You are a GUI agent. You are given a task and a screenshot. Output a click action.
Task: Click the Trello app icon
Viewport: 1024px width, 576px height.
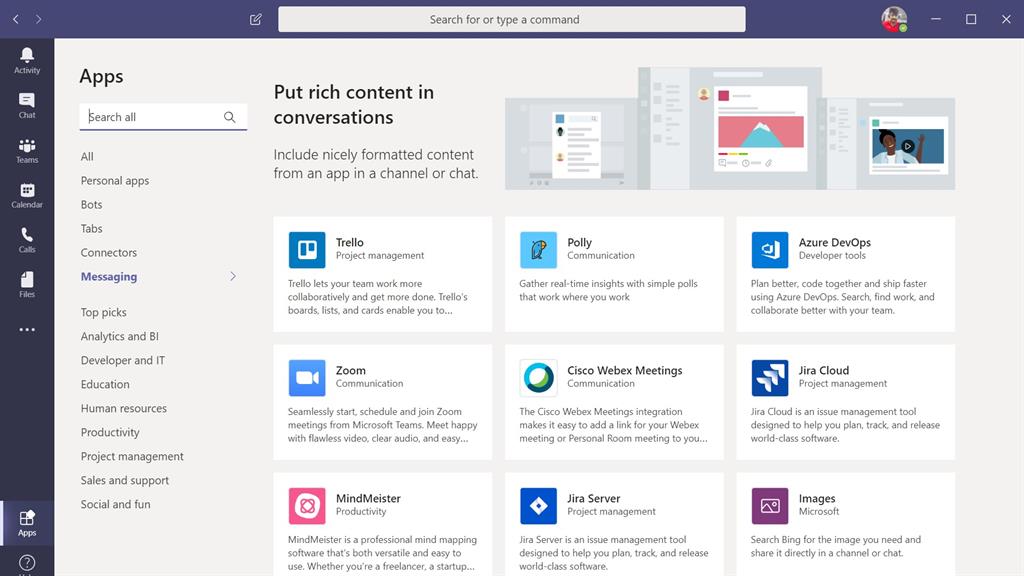(307, 250)
